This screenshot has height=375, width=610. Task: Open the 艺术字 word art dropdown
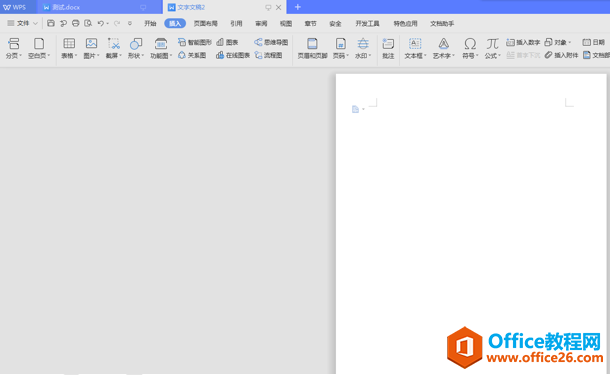point(454,56)
